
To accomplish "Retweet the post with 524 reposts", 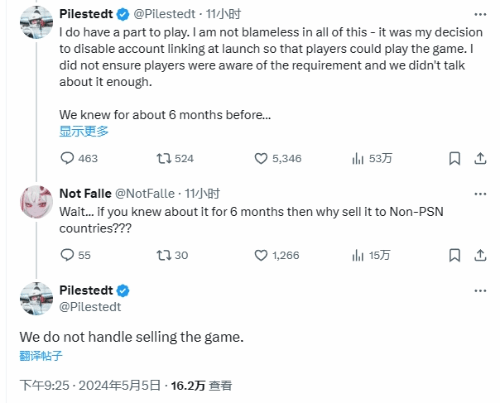I will click(175, 158).
